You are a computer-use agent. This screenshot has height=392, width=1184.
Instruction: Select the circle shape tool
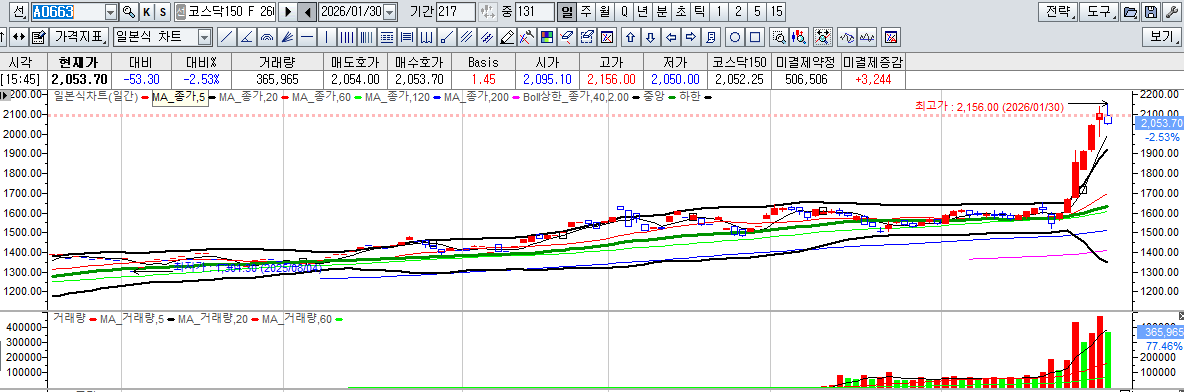735,36
